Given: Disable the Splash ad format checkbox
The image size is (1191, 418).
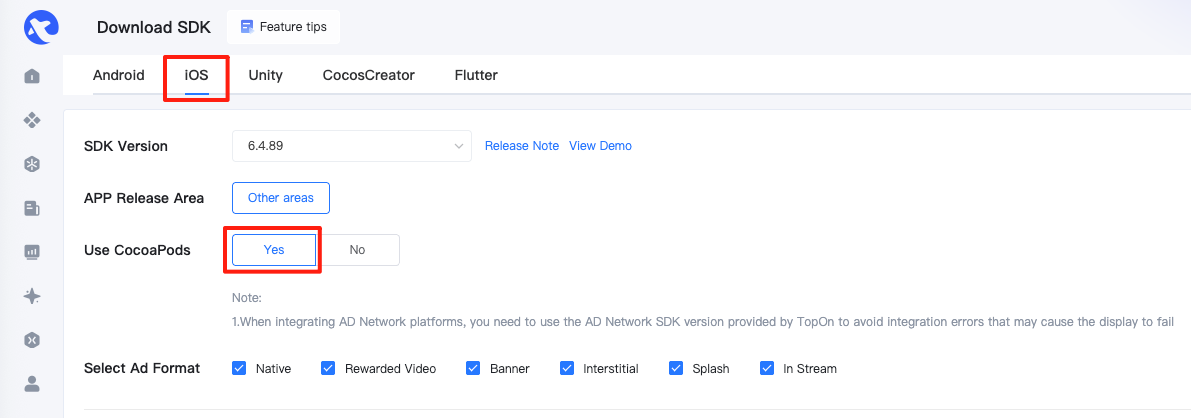Looking at the screenshot, I should [x=676, y=369].
